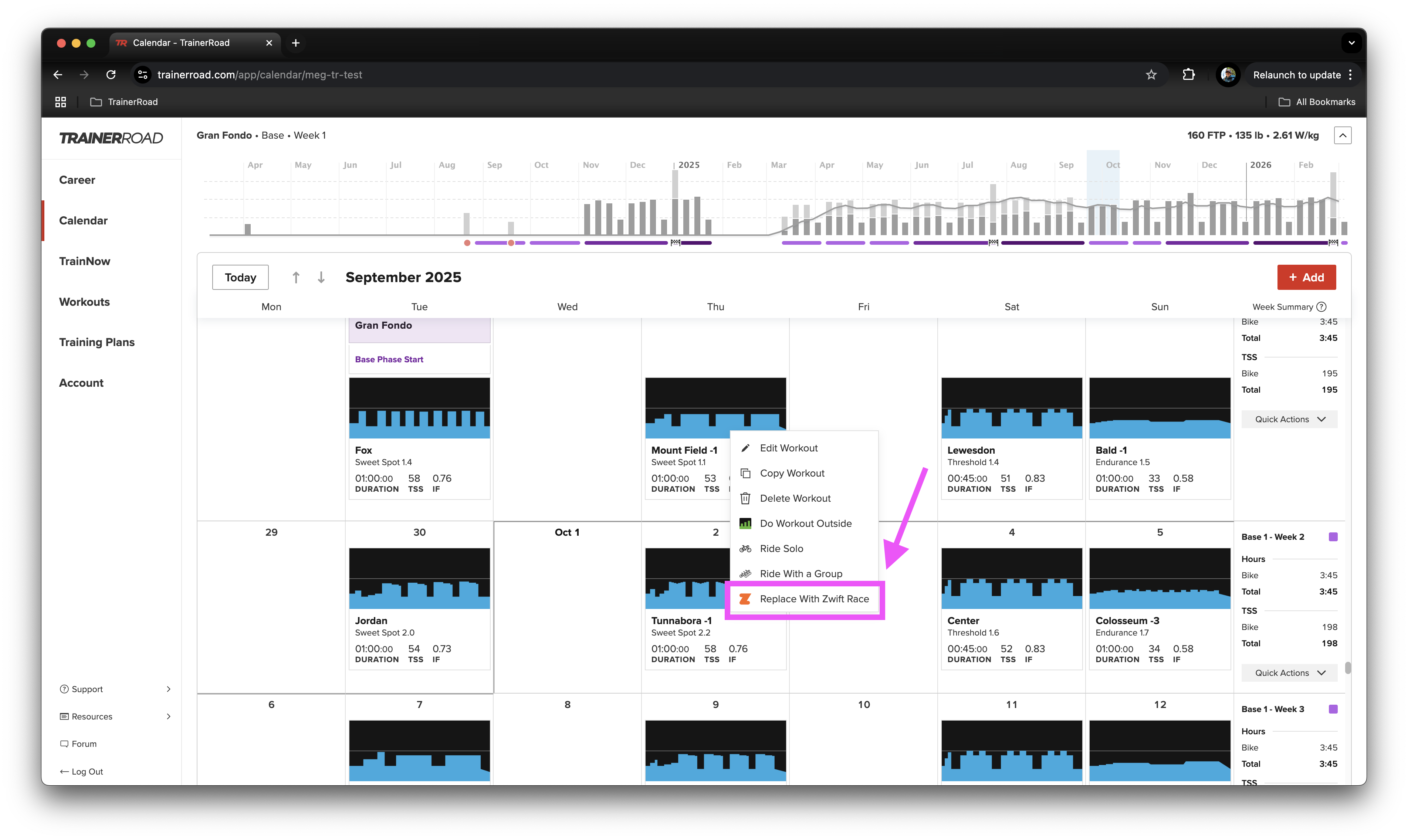Expand Quick Actions for Base 1 - Week 2
The image size is (1408, 840).
1289,673
